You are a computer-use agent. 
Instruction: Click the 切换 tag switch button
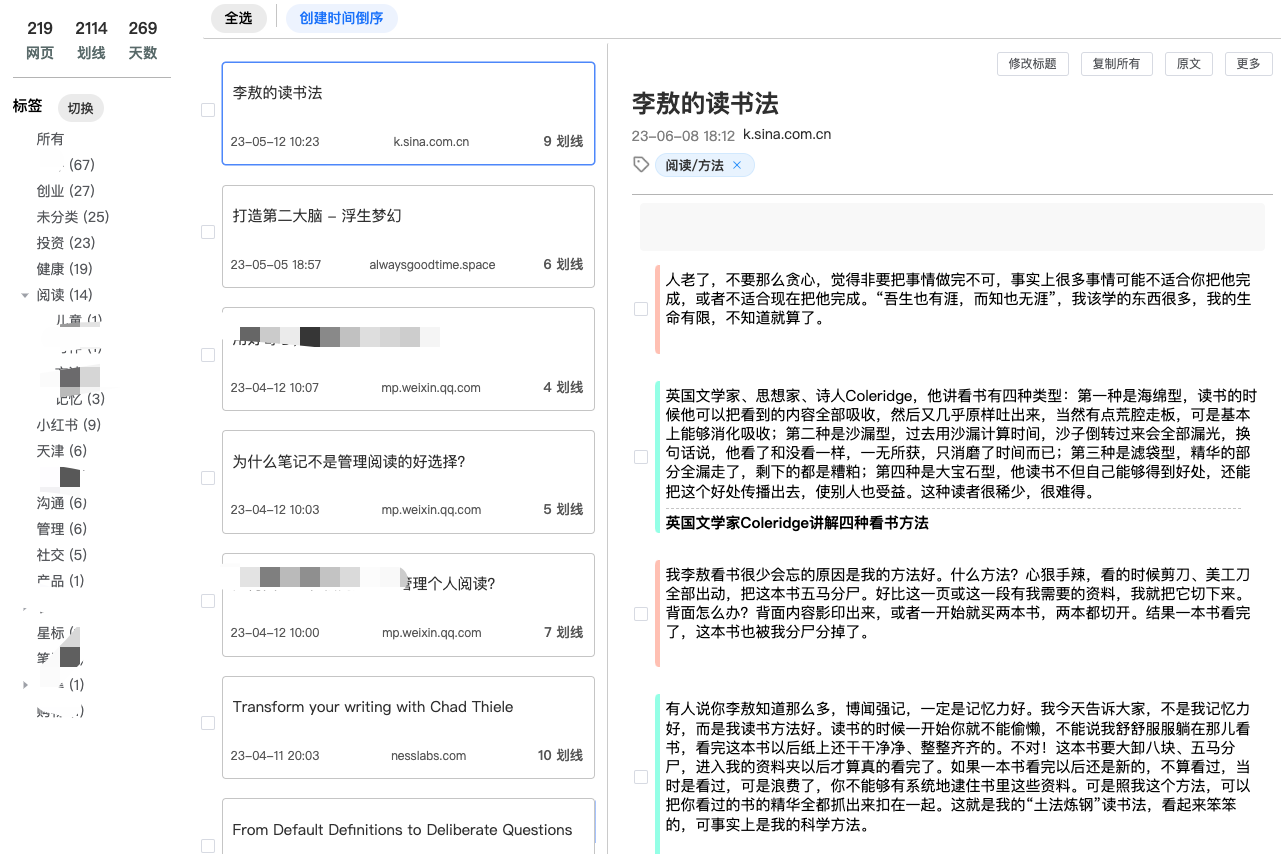[x=80, y=108]
